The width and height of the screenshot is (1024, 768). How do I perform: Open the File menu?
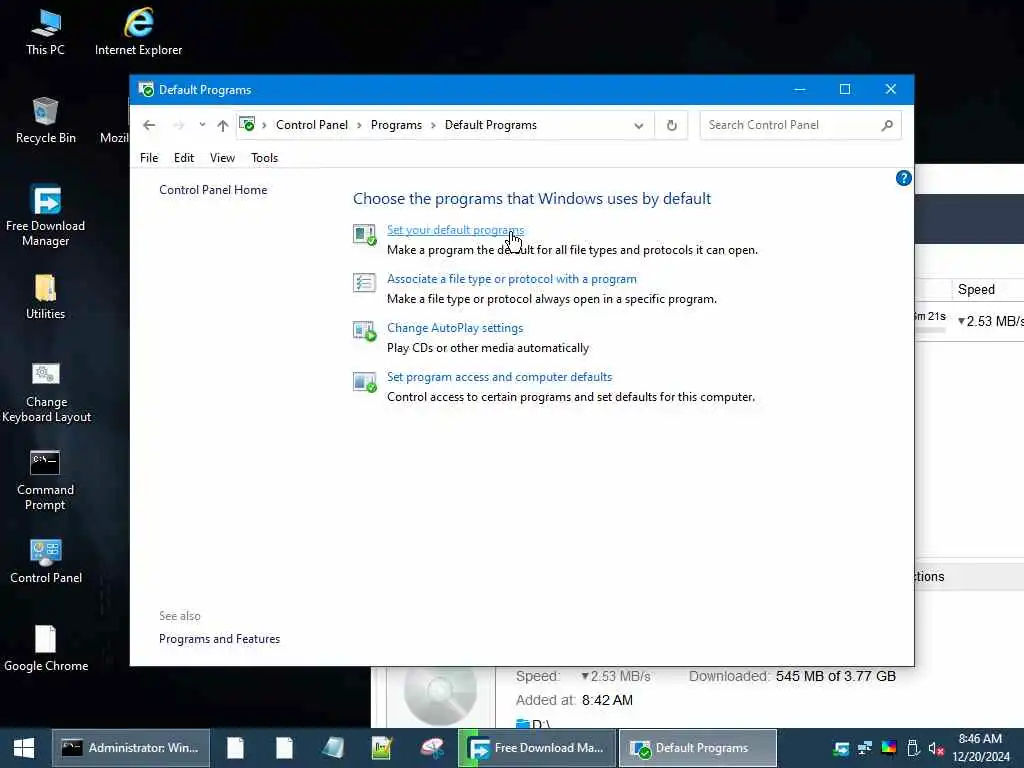[x=149, y=158]
